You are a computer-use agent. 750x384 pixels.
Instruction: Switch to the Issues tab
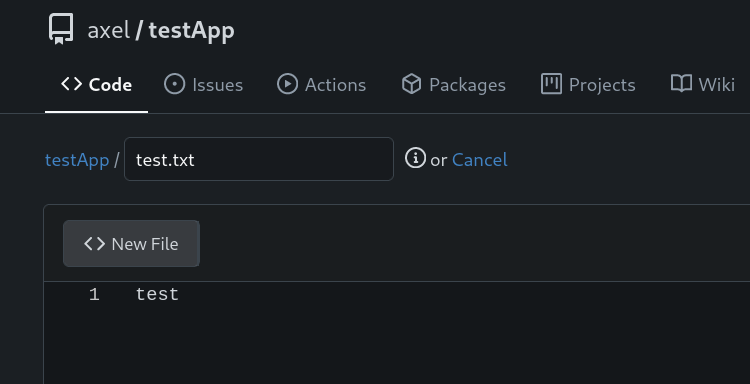coord(204,84)
